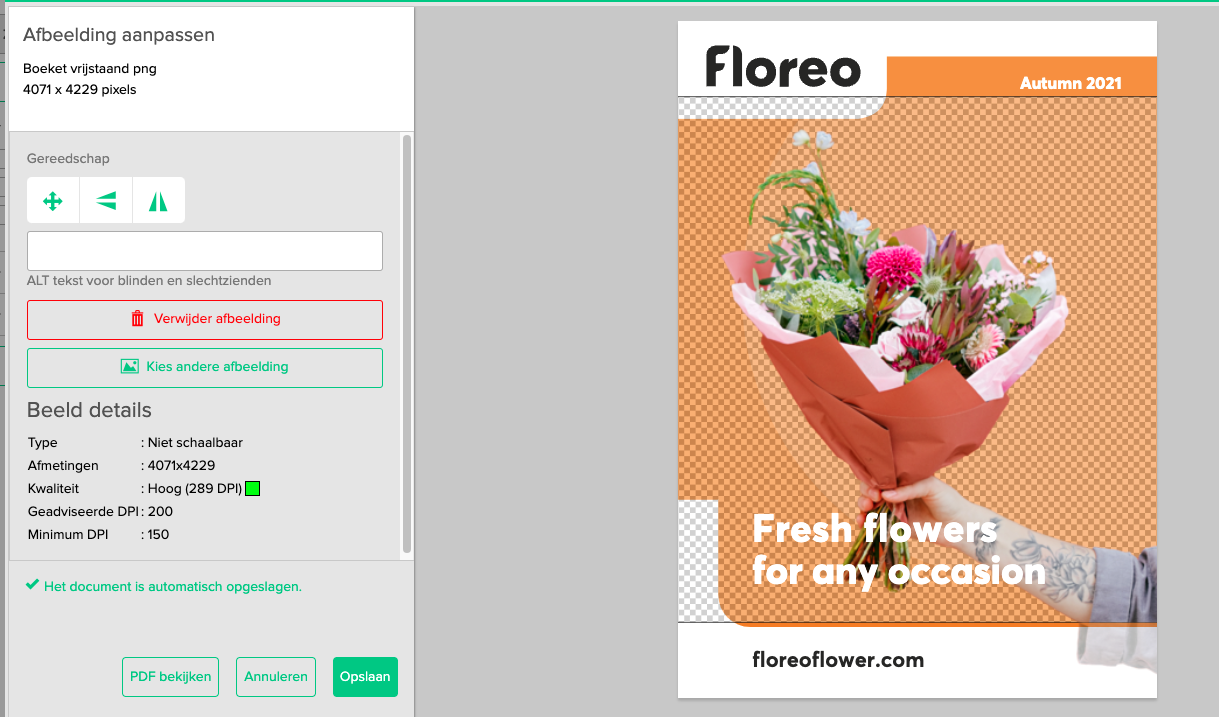Click the Autumn 2021 orange banner

coord(1021,77)
